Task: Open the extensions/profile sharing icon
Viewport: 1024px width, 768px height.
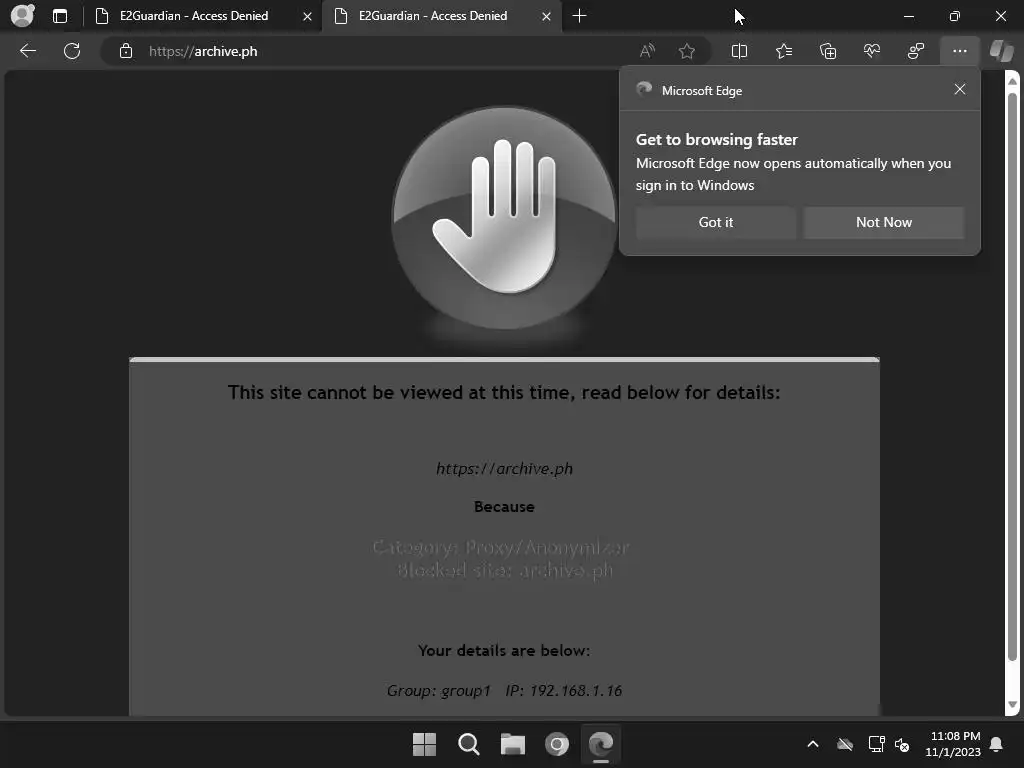Action: coord(916,51)
